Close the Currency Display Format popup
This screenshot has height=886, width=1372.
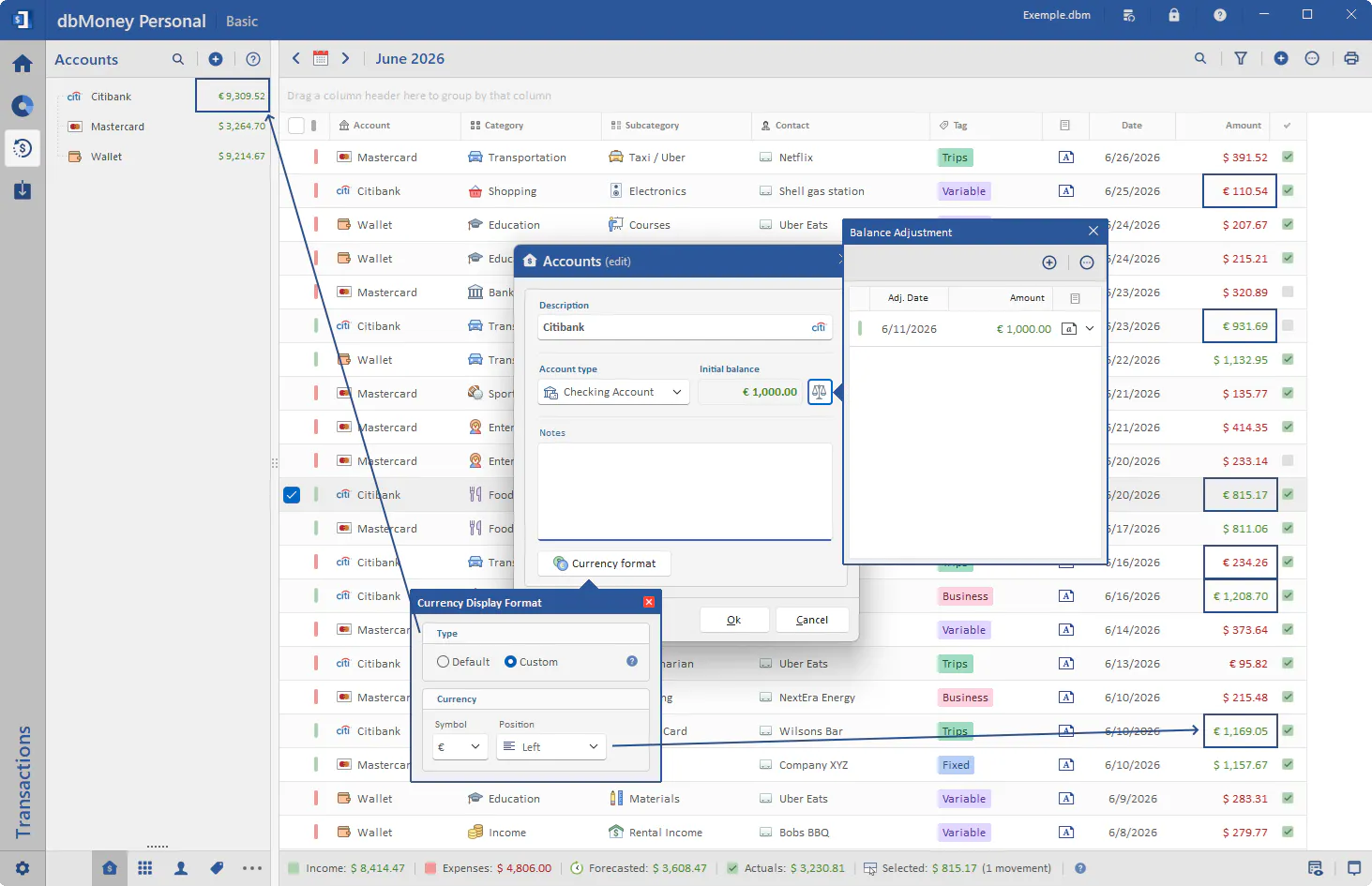tap(649, 603)
